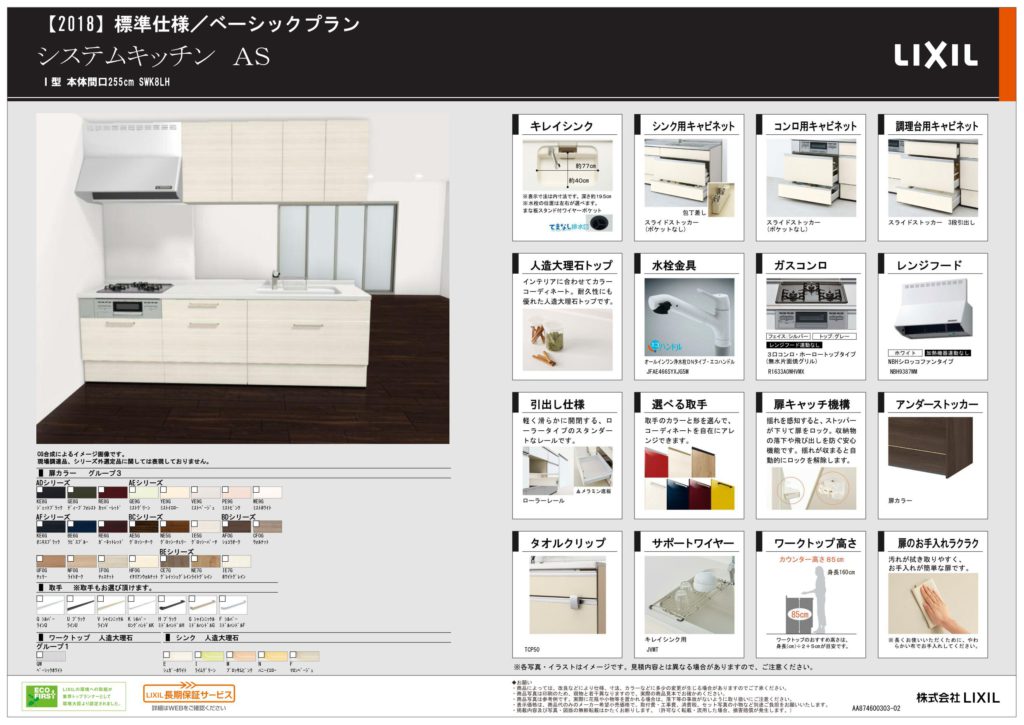Click the キレイシンク card heading
Viewport: 1024px width, 725px height.
(x=562, y=126)
